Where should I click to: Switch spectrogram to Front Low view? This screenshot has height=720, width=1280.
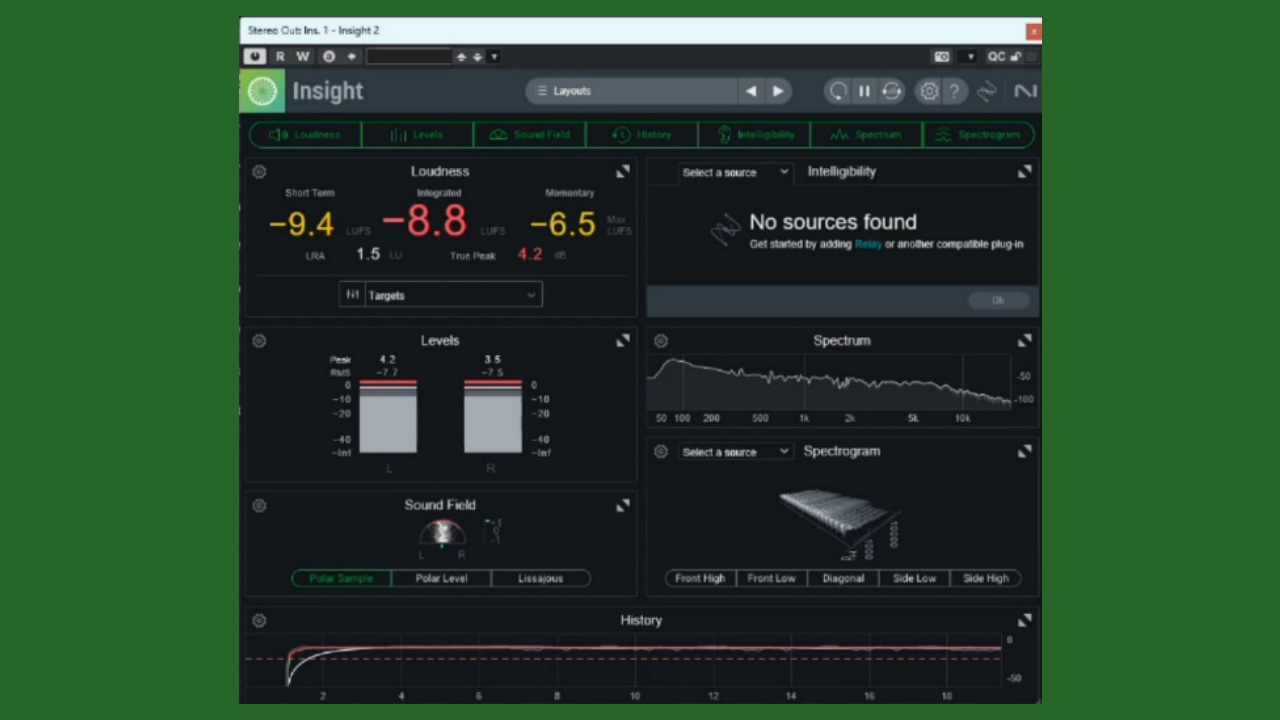coord(771,578)
